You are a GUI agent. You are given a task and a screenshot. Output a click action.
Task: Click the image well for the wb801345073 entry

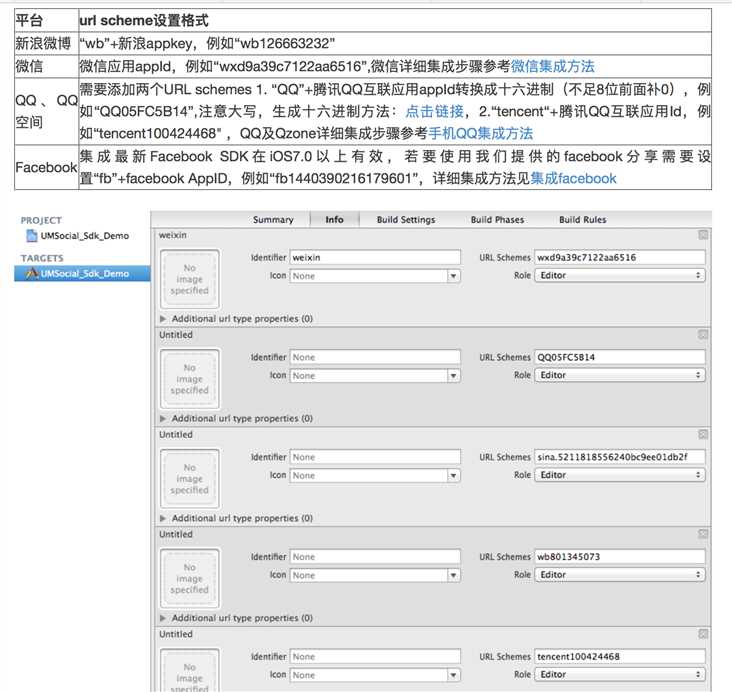(x=190, y=578)
